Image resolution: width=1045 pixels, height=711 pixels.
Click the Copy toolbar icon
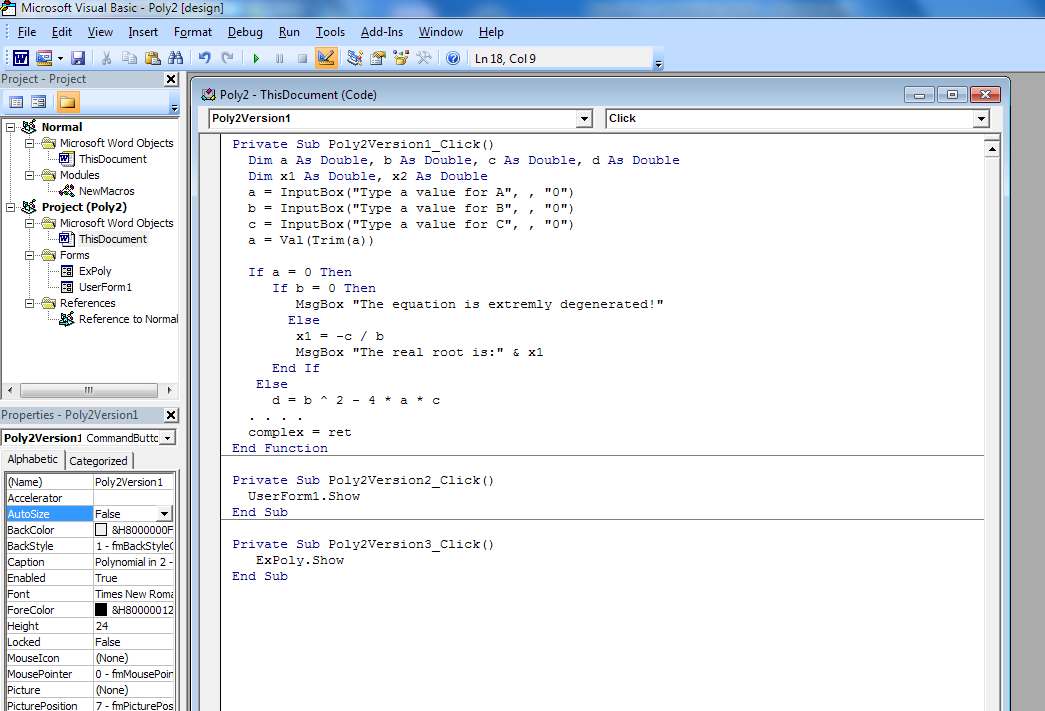click(x=129, y=58)
